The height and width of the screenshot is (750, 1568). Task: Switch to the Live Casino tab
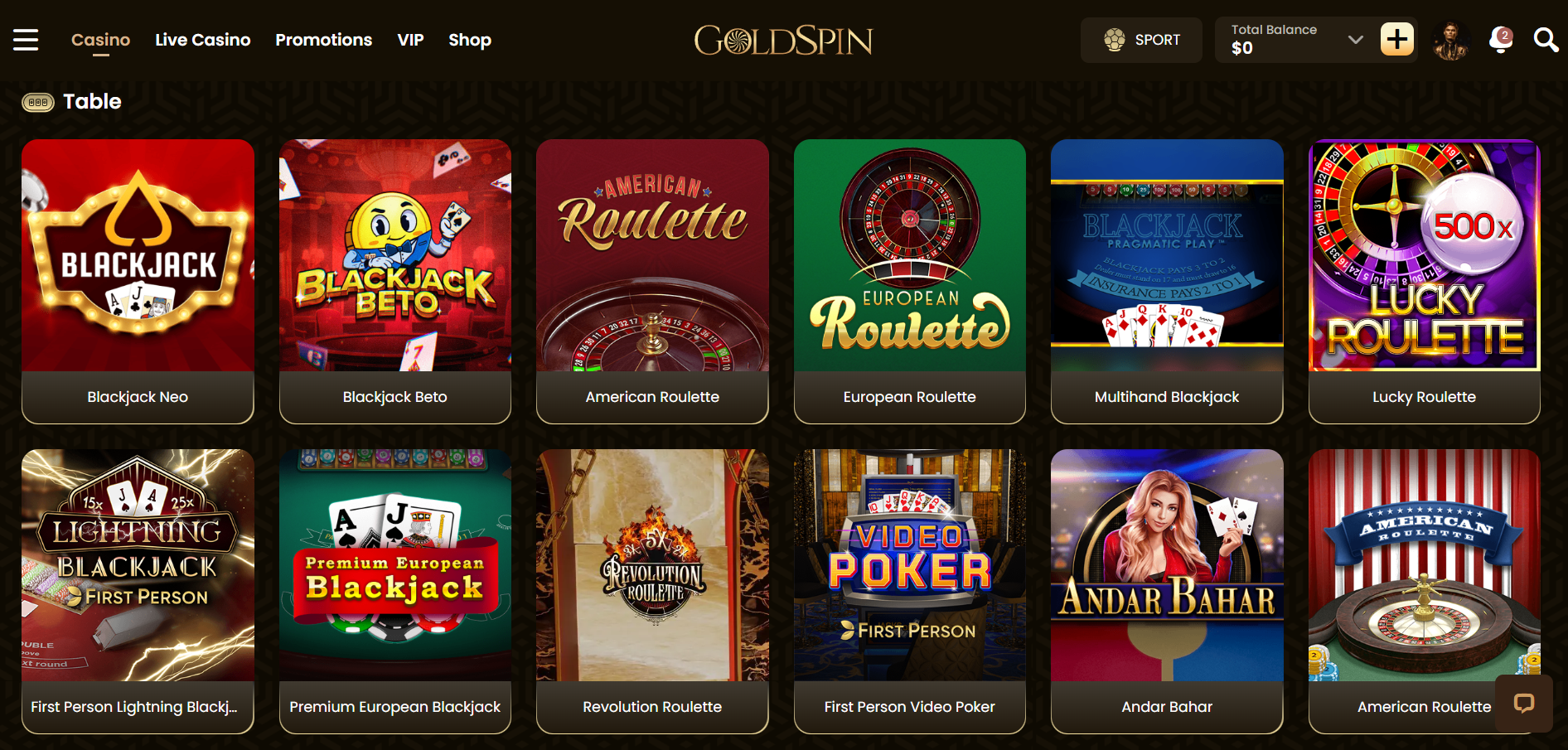203,40
